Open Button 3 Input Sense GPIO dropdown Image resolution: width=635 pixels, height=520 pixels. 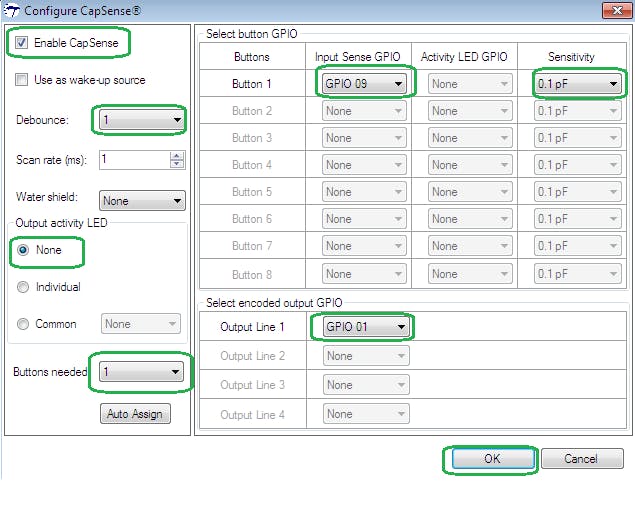tap(364, 138)
